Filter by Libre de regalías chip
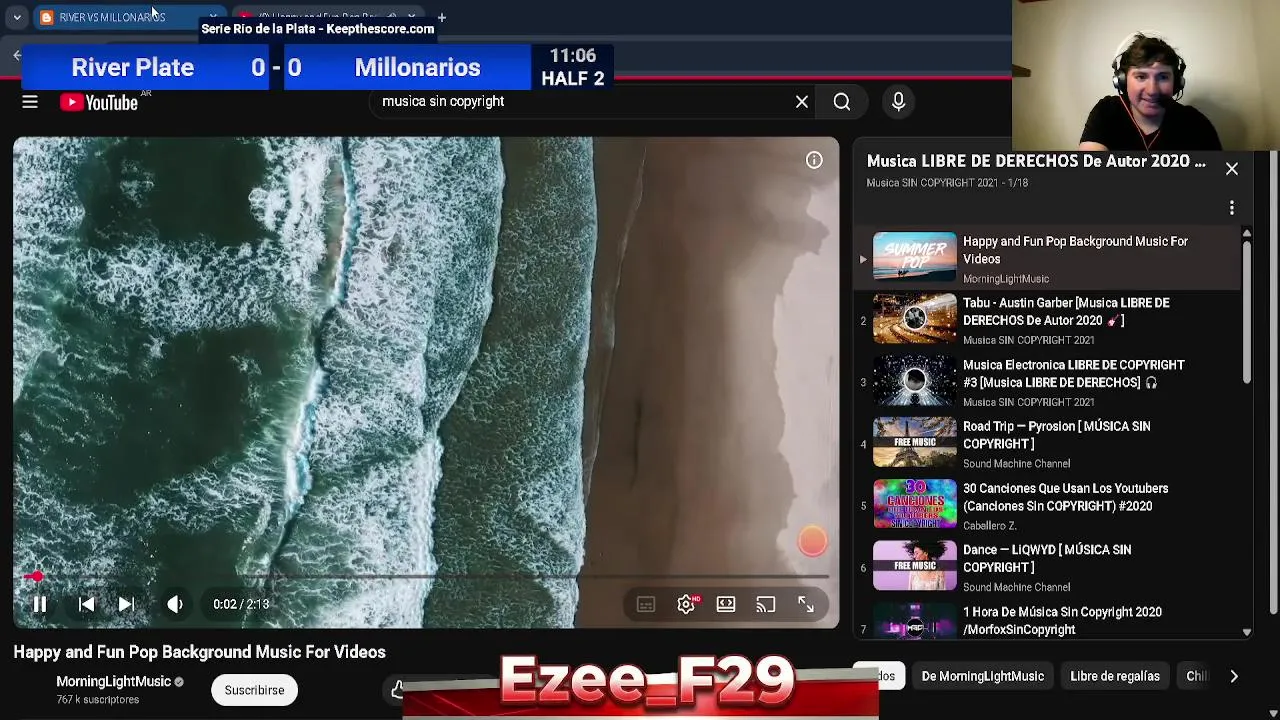The width and height of the screenshot is (1280, 720). point(1115,676)
